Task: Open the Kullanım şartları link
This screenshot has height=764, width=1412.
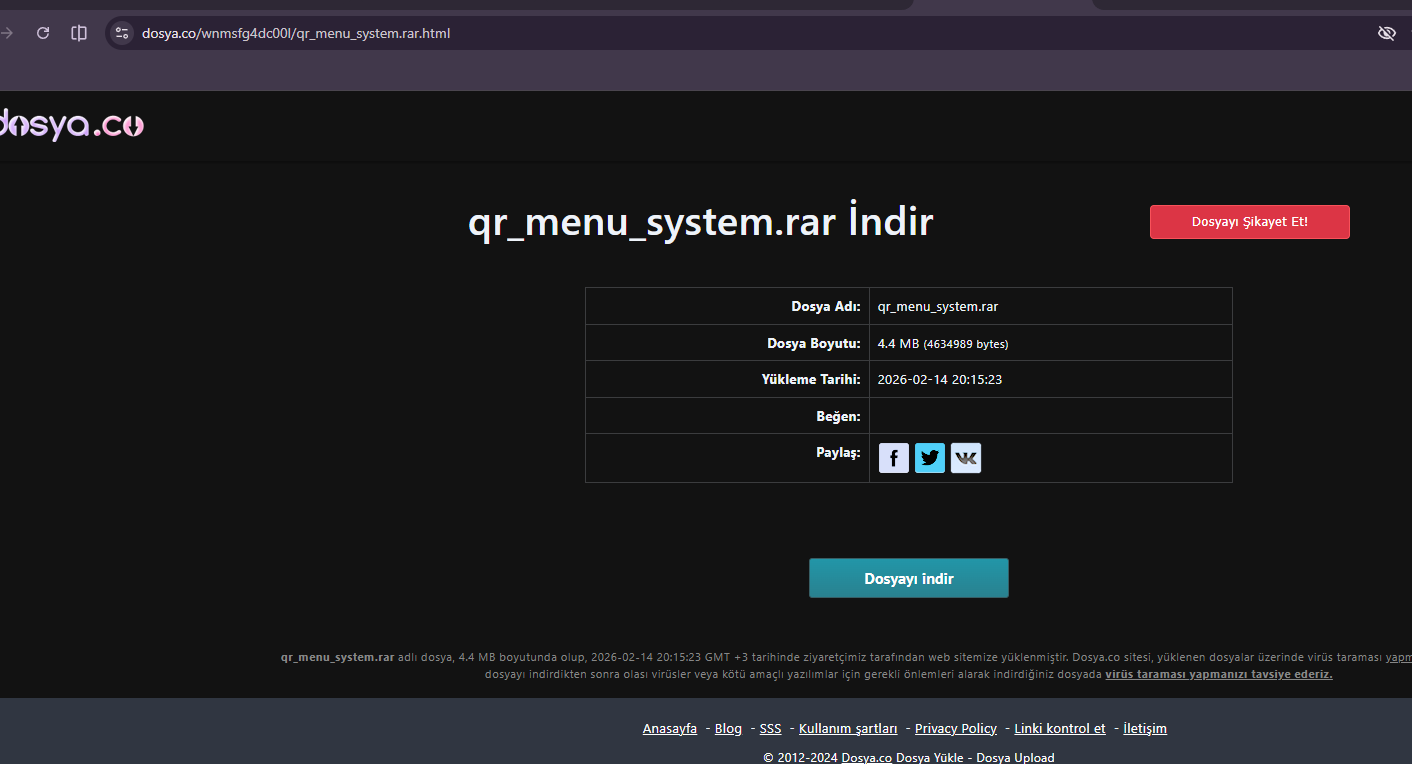Action: pyautogui.click(x=848, y=728)
